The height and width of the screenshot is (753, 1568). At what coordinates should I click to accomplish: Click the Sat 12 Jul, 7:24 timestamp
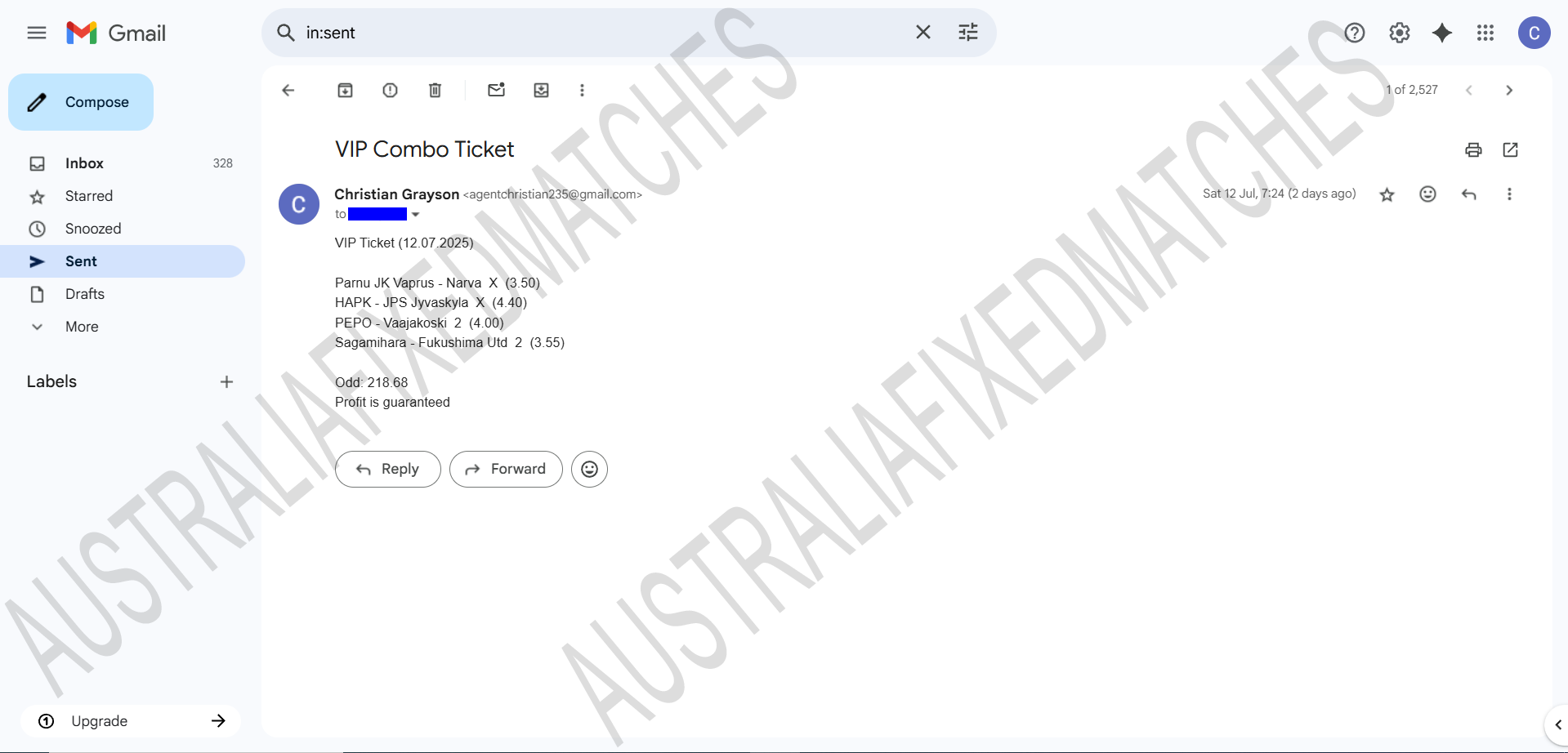click(1280, 194)
